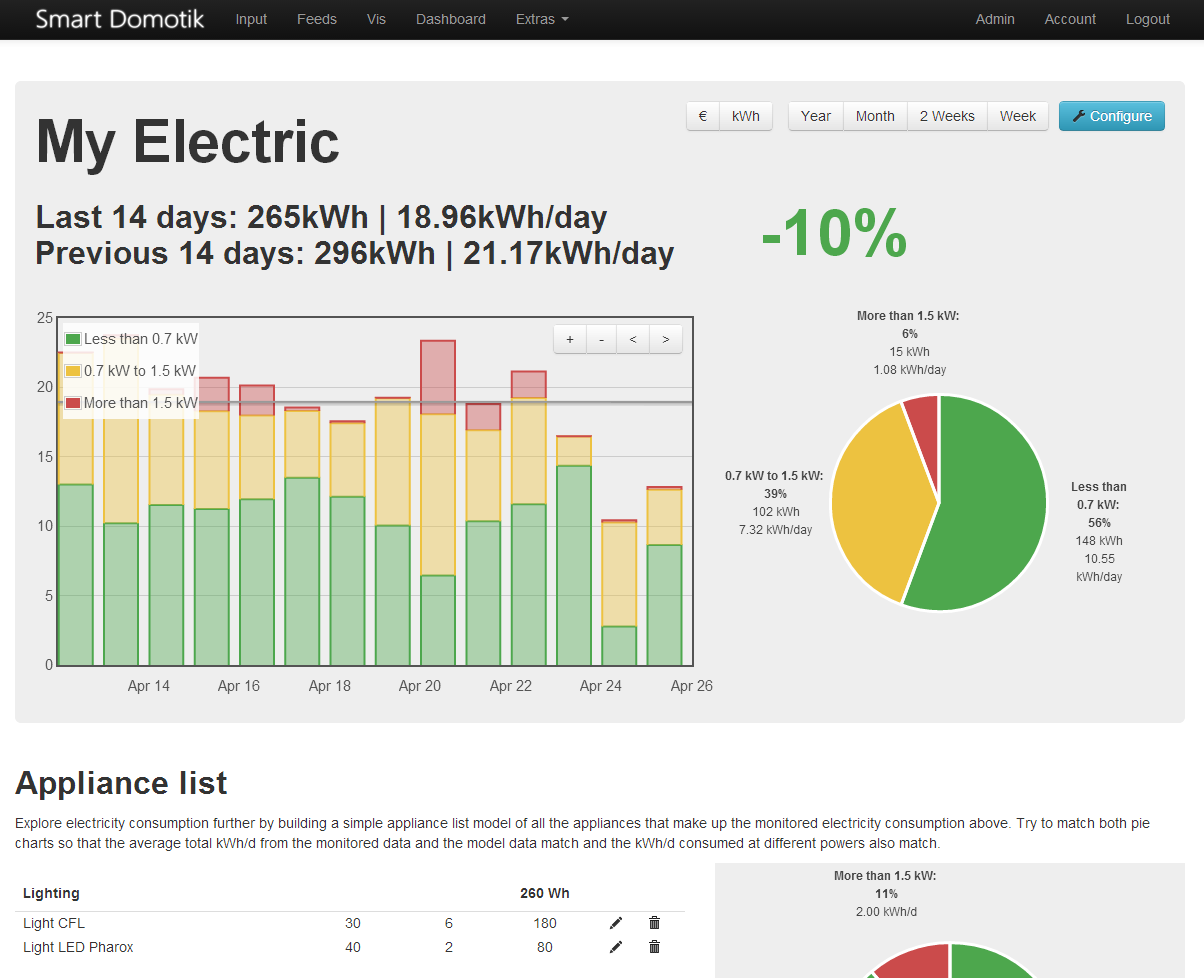Select the Week time range
Viewport: 1204px width, 978px height.
tap(1018, 116)
